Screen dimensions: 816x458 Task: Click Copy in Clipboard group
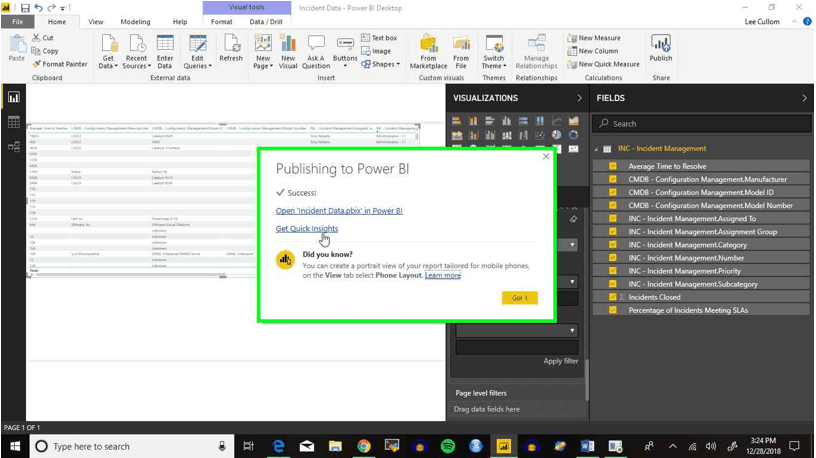coord(45,51)
